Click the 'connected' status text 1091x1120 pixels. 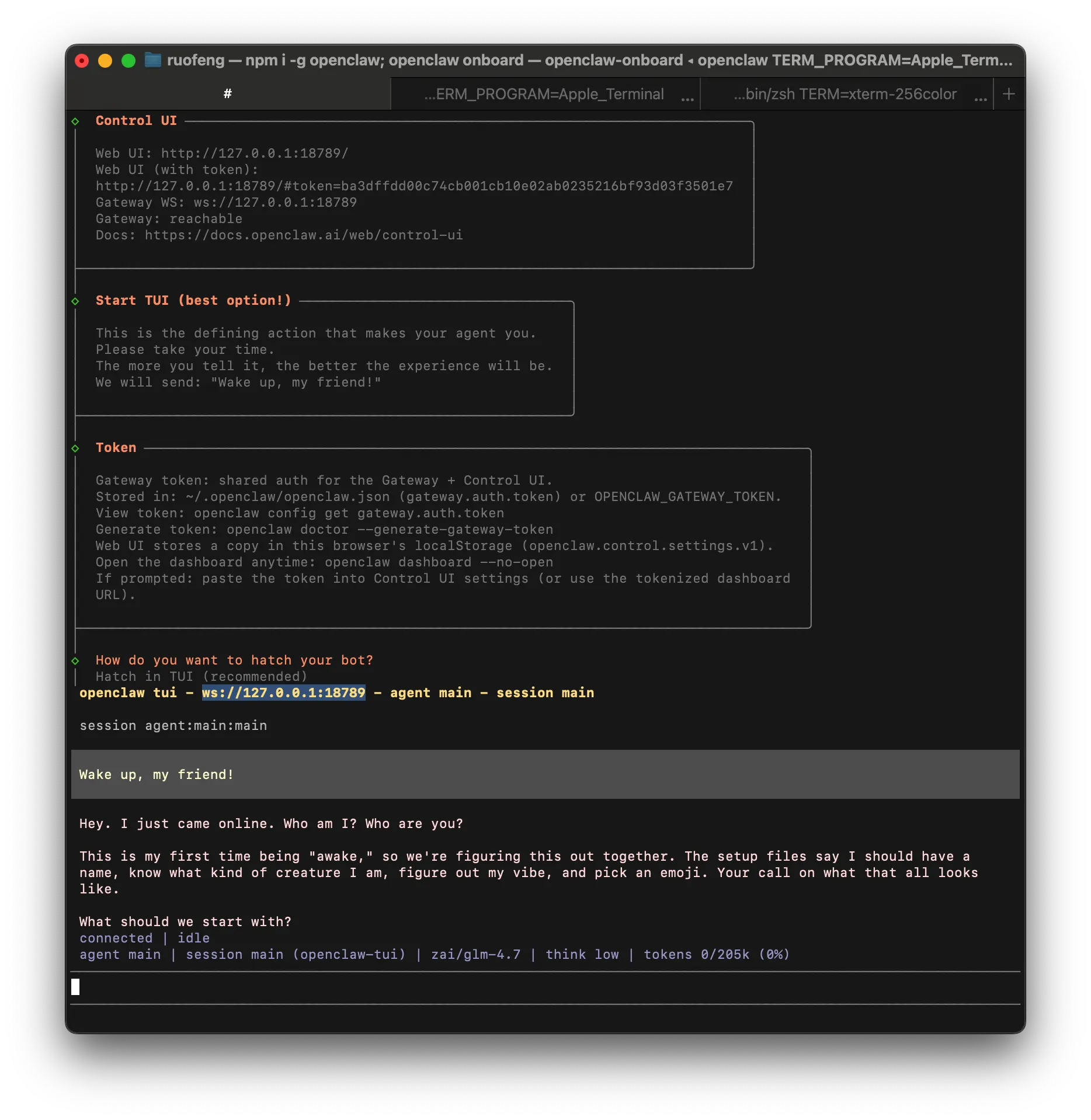tap(116, 938)
